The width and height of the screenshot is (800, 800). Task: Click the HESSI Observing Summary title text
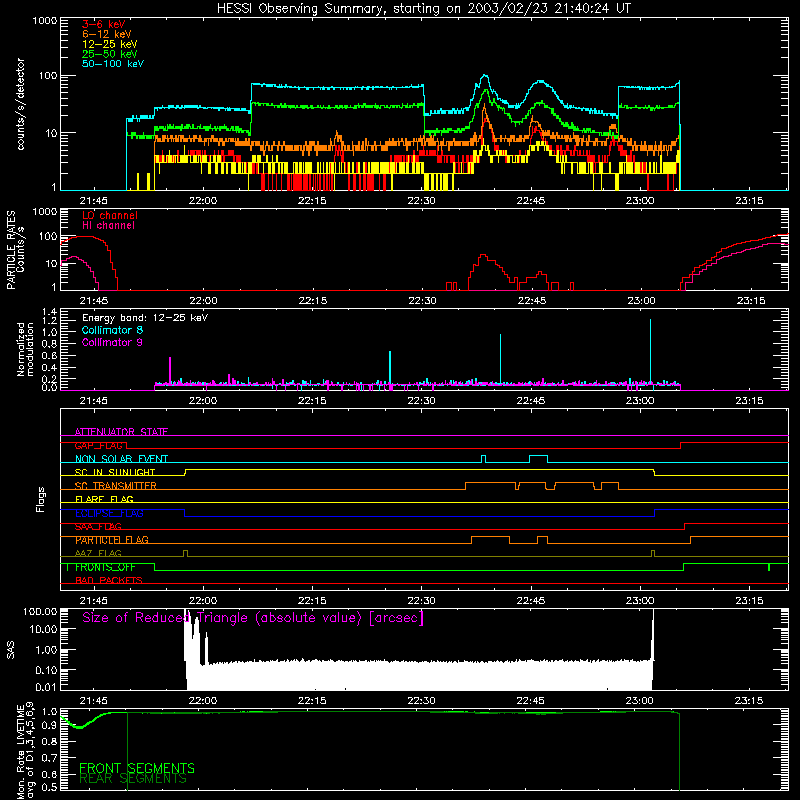click(424, 8)
